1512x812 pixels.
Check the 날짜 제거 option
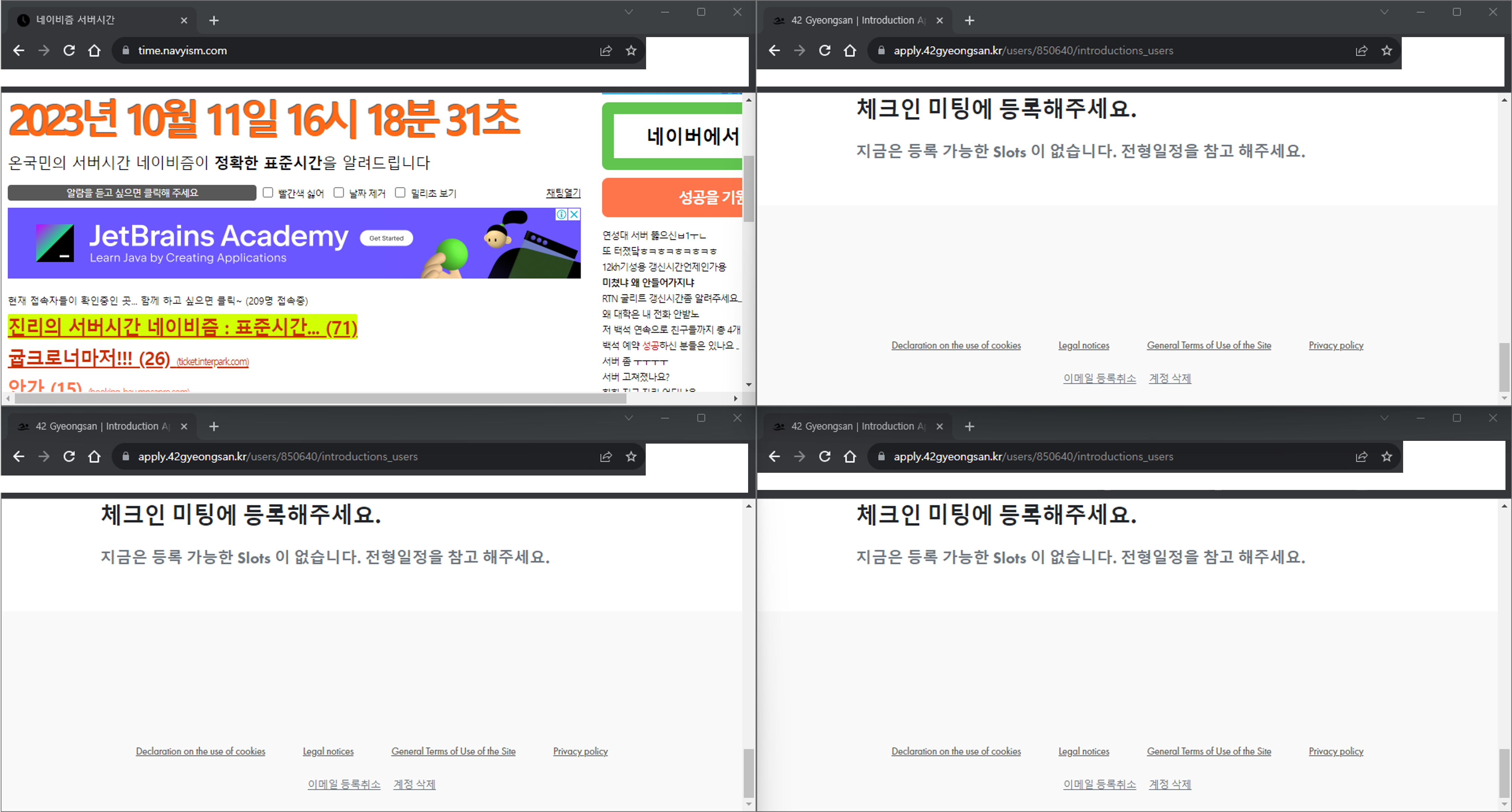pyautogui.click(x=339, y=192)
